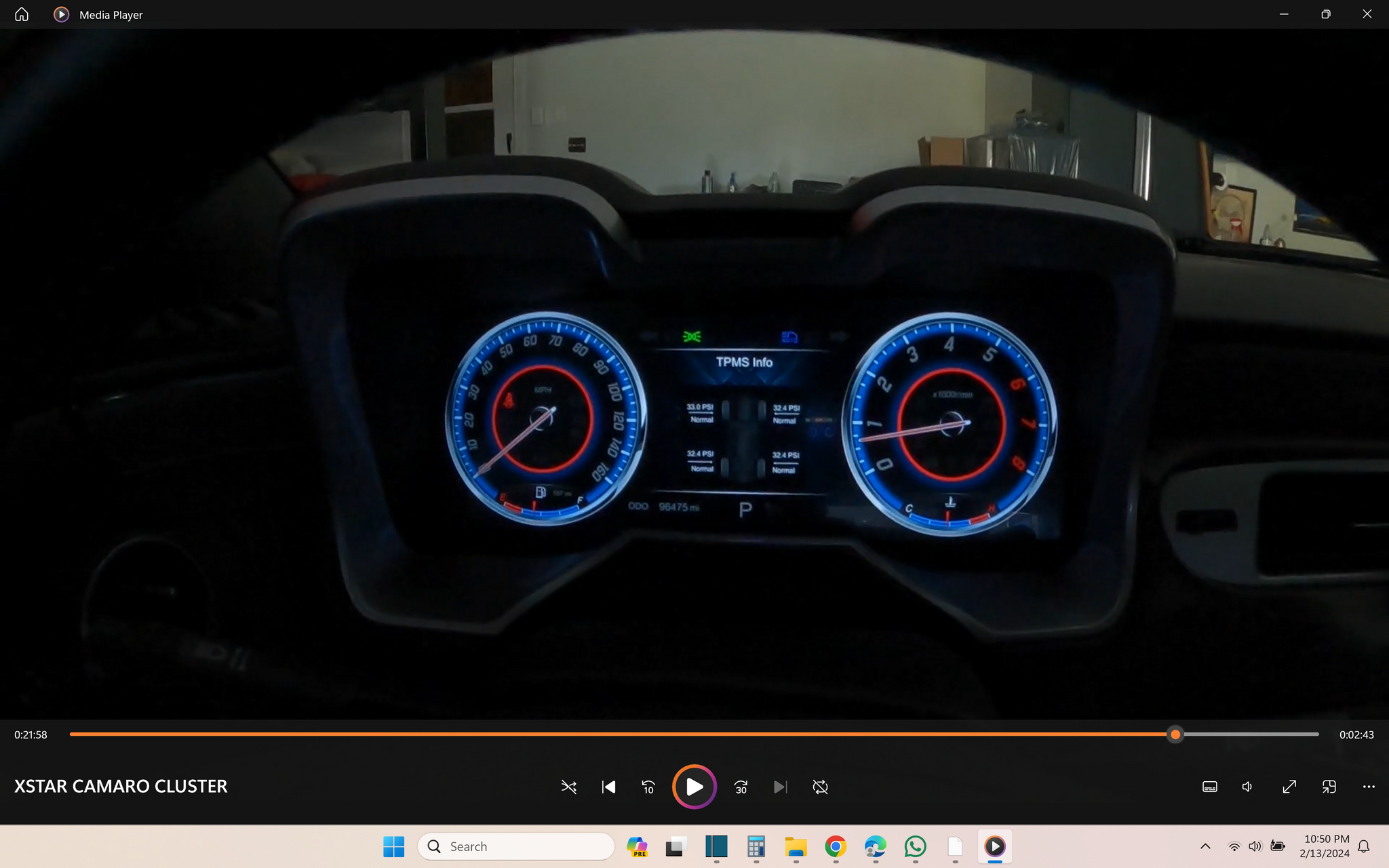1389x868 pixels.
Task: Show hidden system tray icons
Action: pyautogui.click(x=1205, y=846)
